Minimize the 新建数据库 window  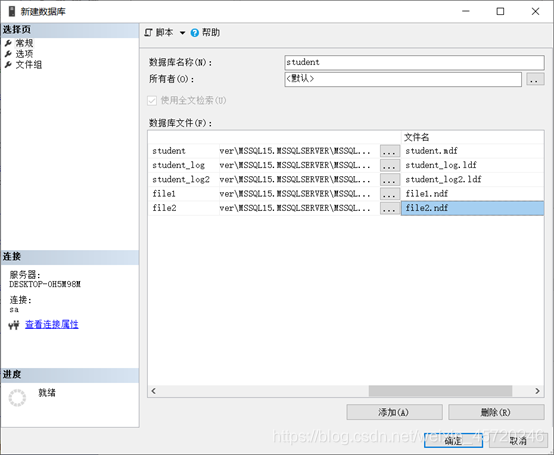(466, 11)
